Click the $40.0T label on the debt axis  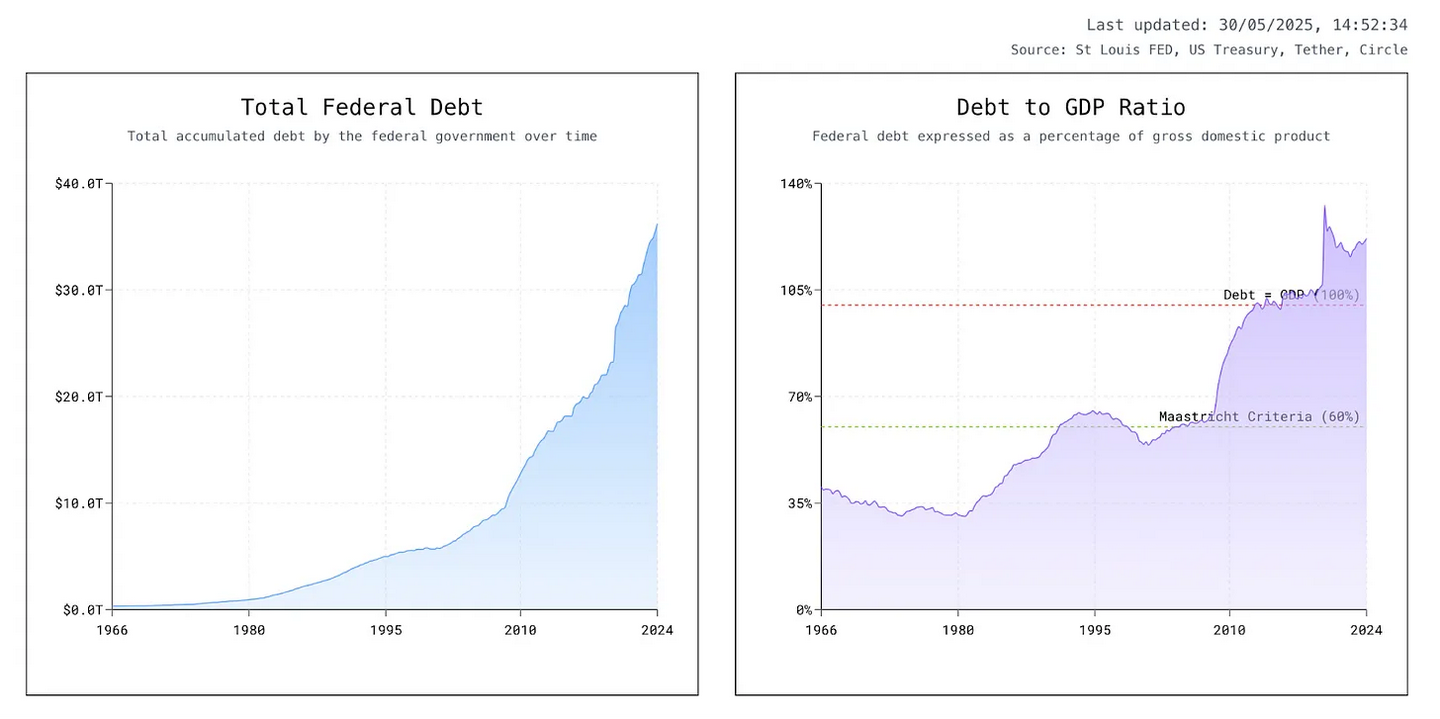click(79, 184)
